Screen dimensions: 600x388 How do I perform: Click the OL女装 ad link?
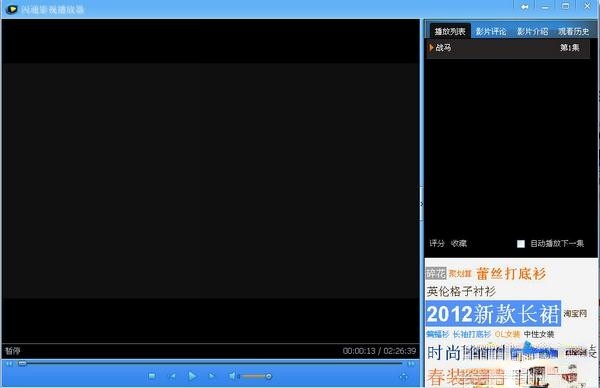[507, 334]
